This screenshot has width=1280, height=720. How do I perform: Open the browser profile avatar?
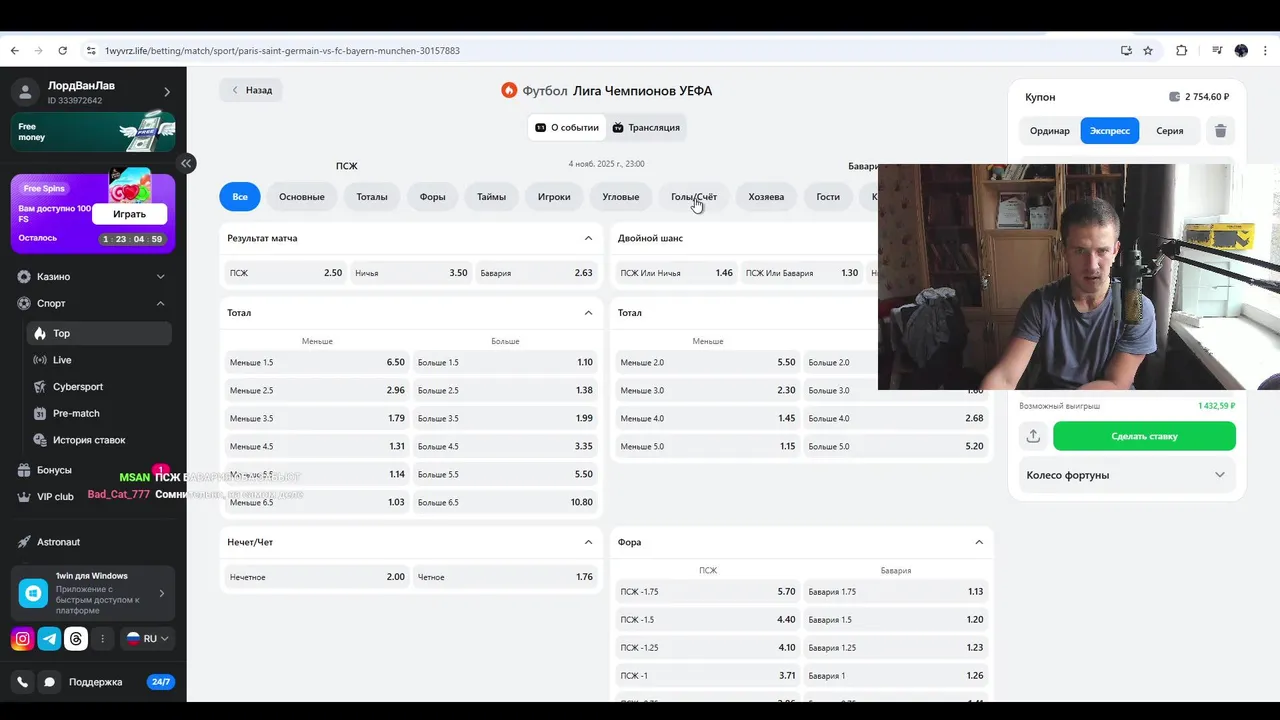(1241, 50)
